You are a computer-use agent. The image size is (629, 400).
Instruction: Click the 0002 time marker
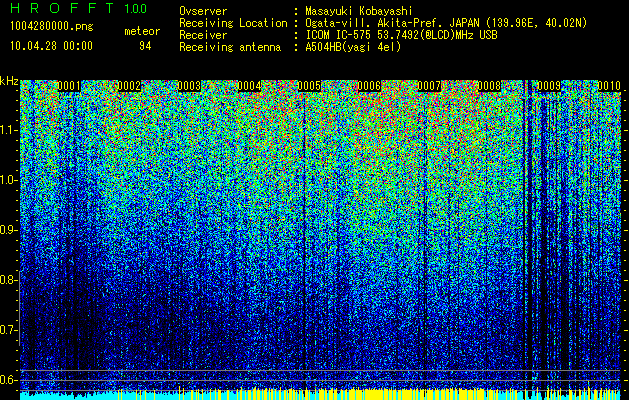pos(129,86)
